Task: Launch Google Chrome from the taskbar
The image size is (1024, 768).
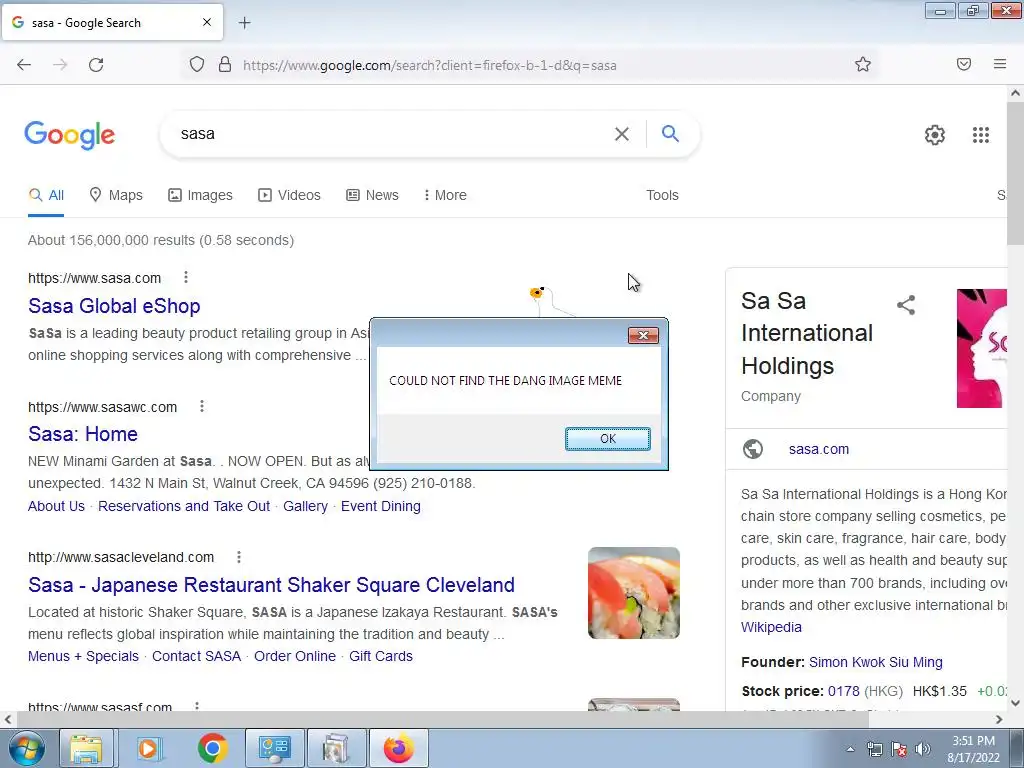Action: [212, 748]
